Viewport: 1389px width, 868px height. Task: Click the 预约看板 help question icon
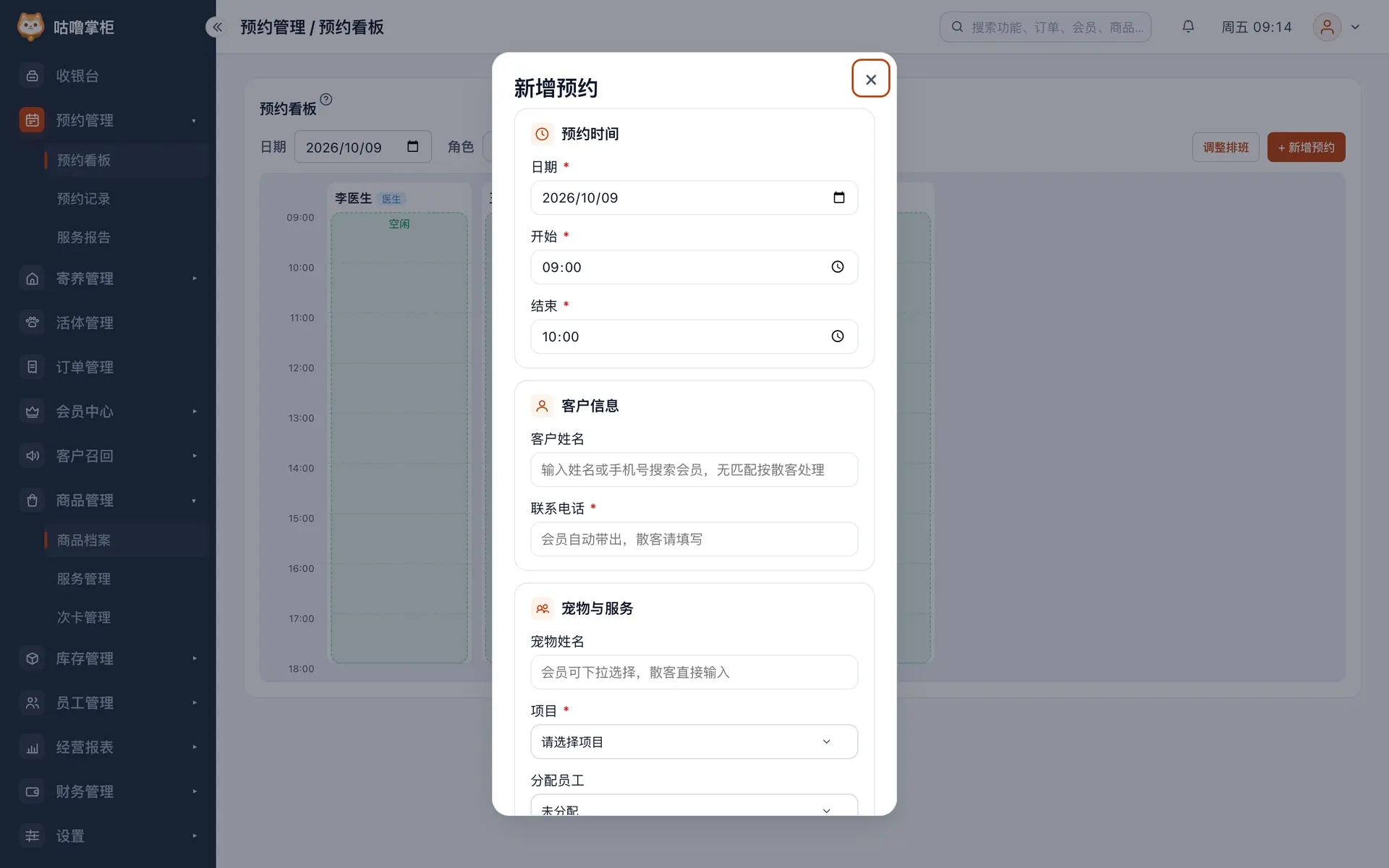[x=326, y=99]
